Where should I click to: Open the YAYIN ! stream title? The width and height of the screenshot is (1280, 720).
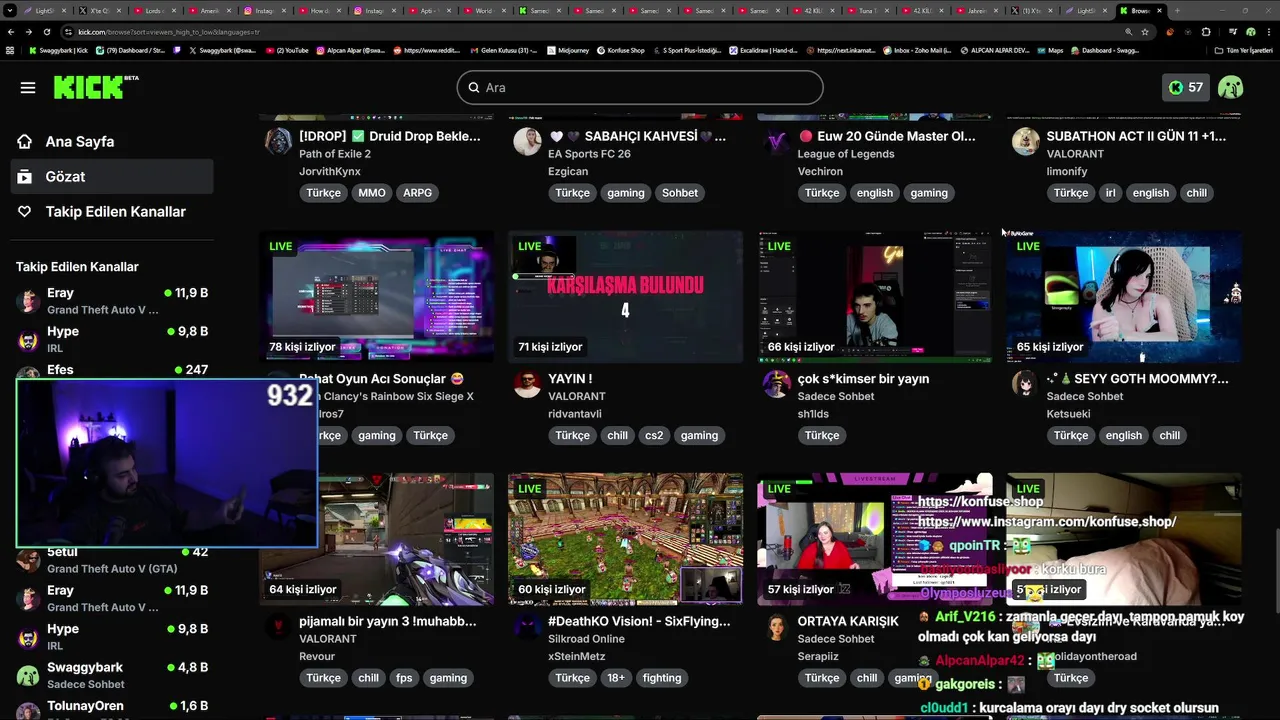(x=570, y=379)
